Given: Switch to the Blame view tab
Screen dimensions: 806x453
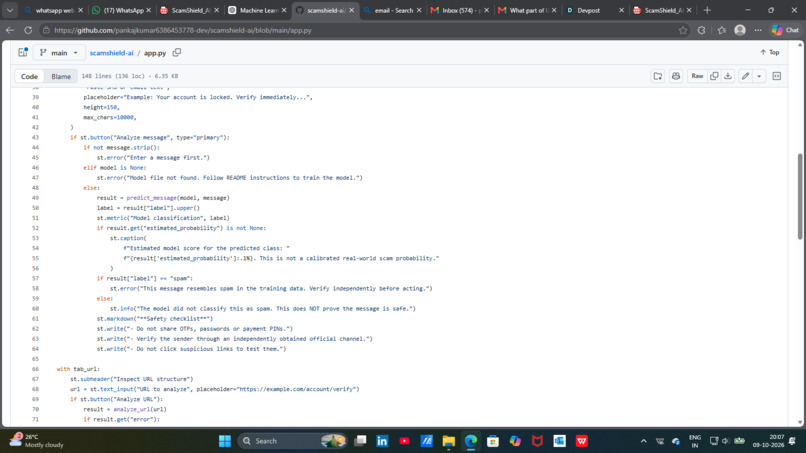Looking at the screenshot, I should pyautogui.click(x=61, y=76).
